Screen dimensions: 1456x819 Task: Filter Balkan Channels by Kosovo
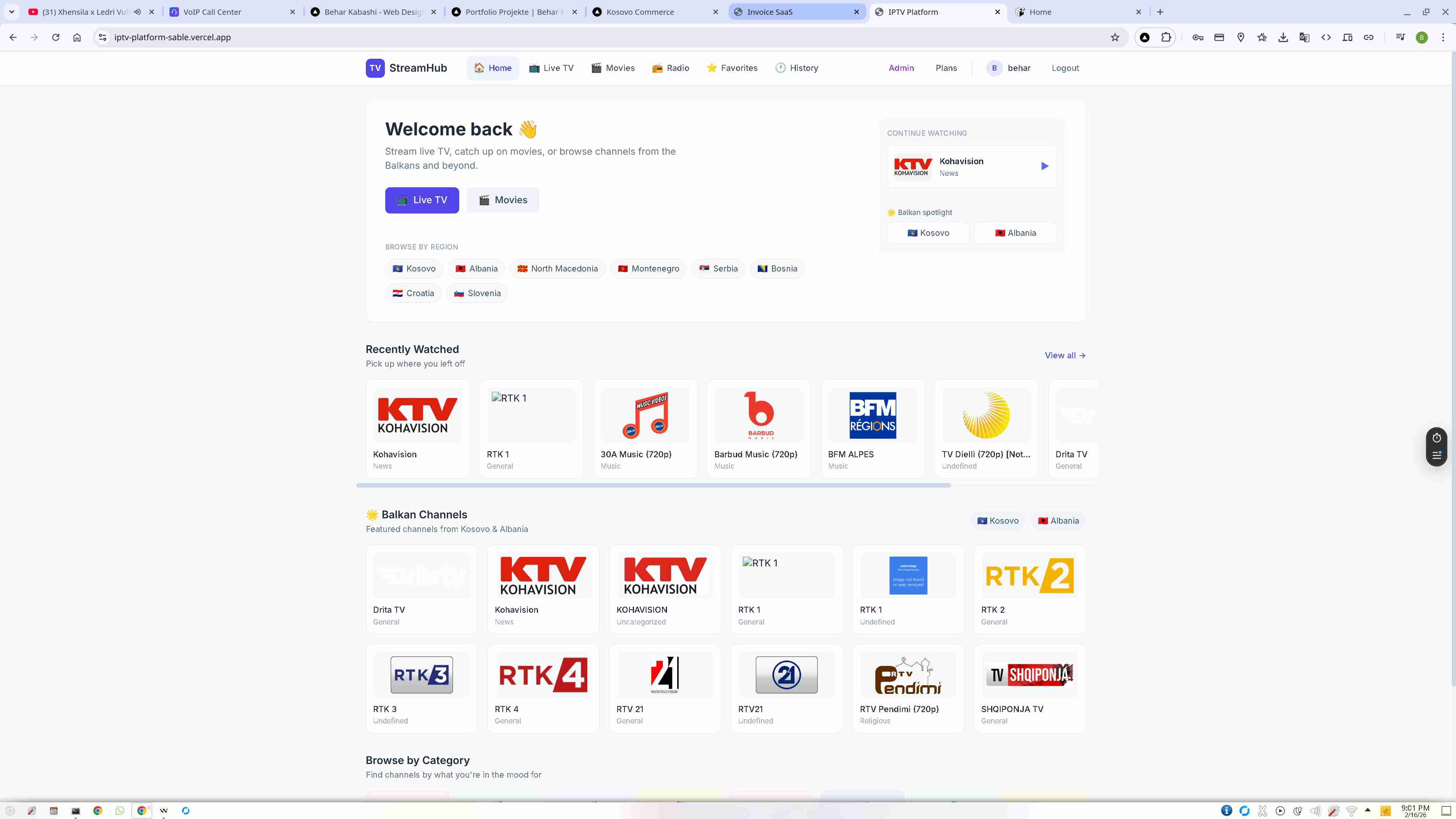[x=998, y=521]
